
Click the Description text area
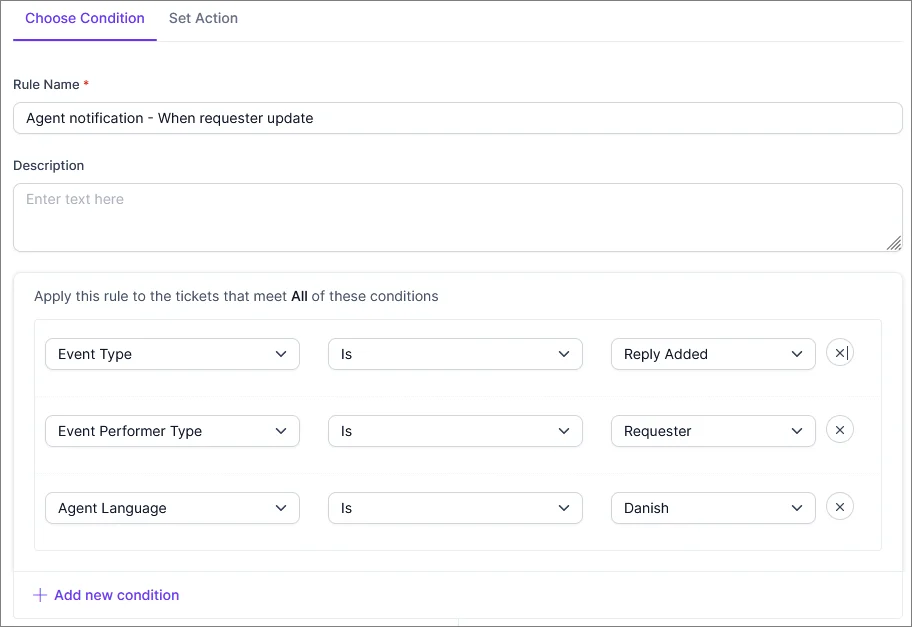coord(456,215)
